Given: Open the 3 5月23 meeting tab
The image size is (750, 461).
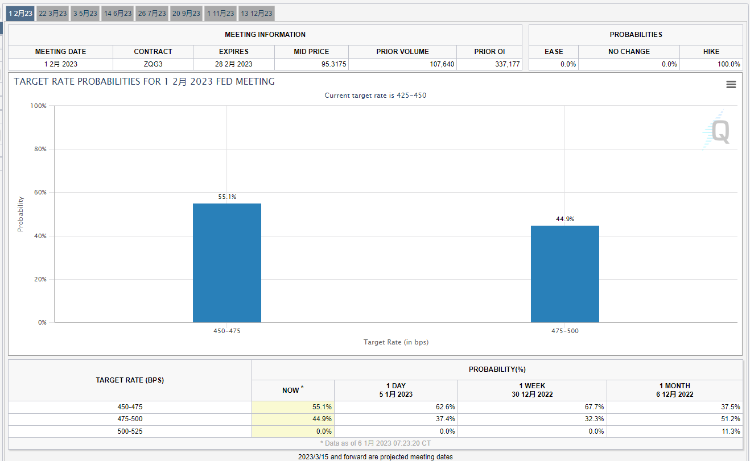Looking at the screenshot, I should pyautogui.click(x=85, y=13).
